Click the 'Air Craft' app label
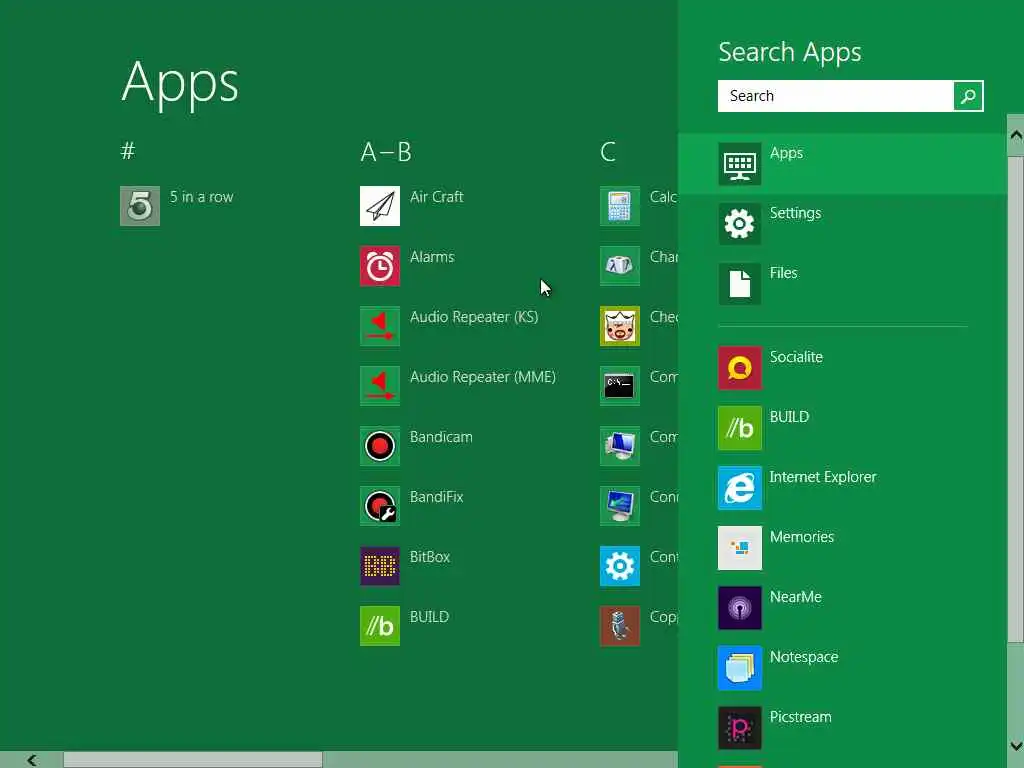This screenshot has height=768, width=1024. (436, 197)
